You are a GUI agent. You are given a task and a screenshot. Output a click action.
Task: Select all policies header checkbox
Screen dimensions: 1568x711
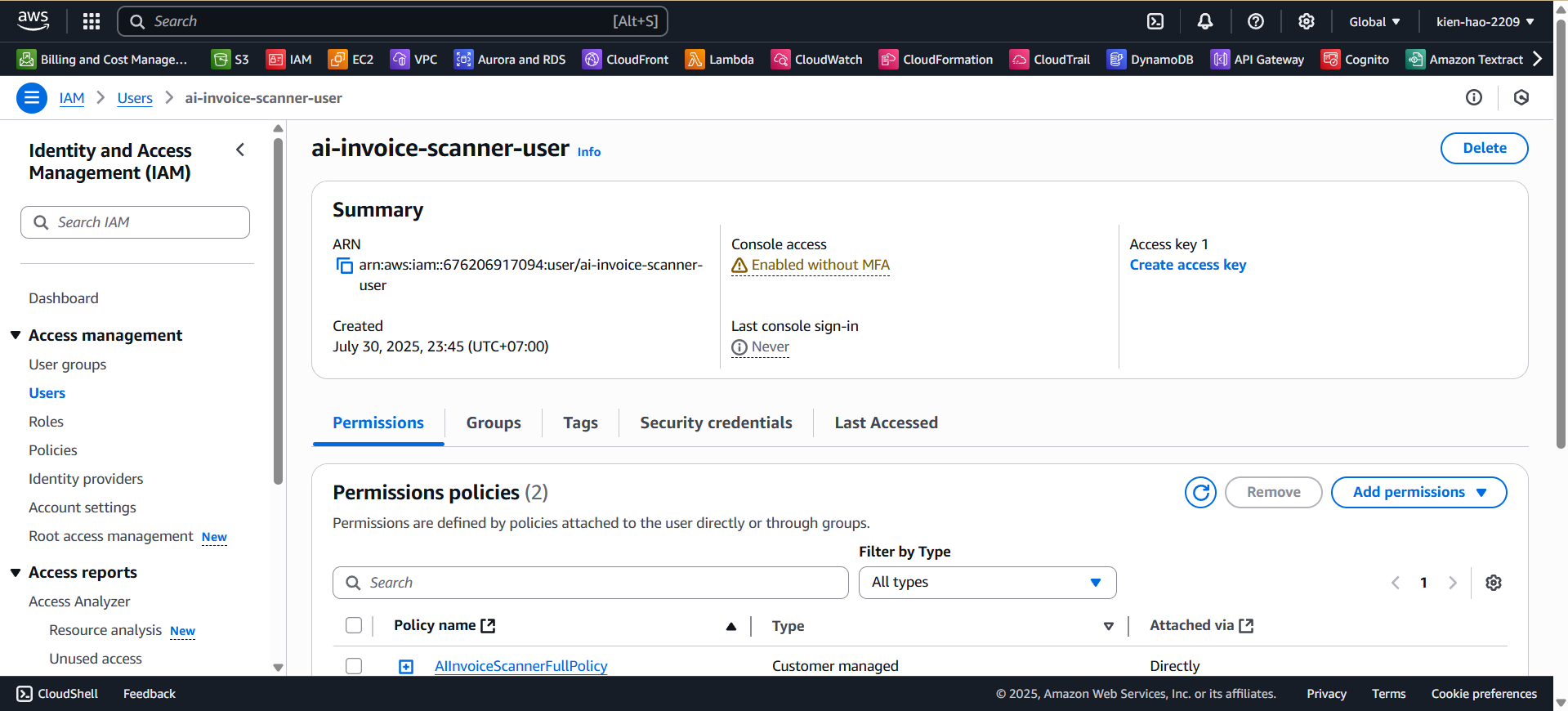[354, 625]
